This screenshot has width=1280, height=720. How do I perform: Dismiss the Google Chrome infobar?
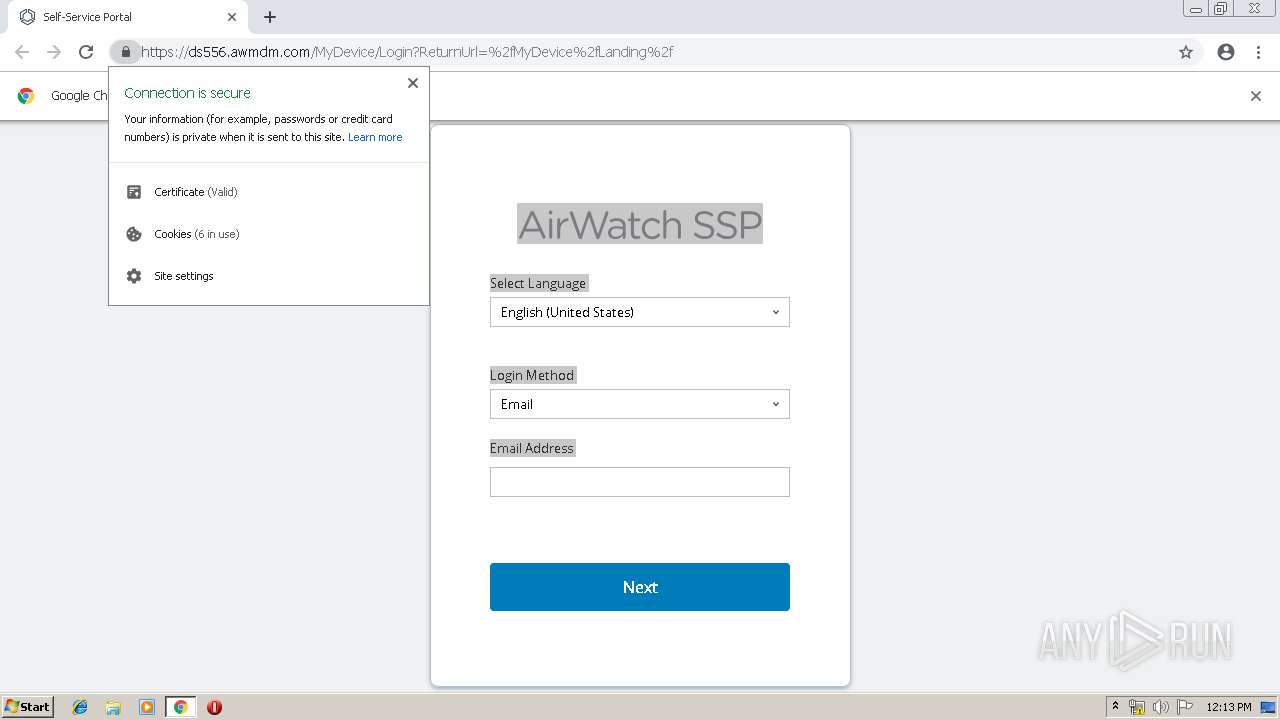point(1256,96)
